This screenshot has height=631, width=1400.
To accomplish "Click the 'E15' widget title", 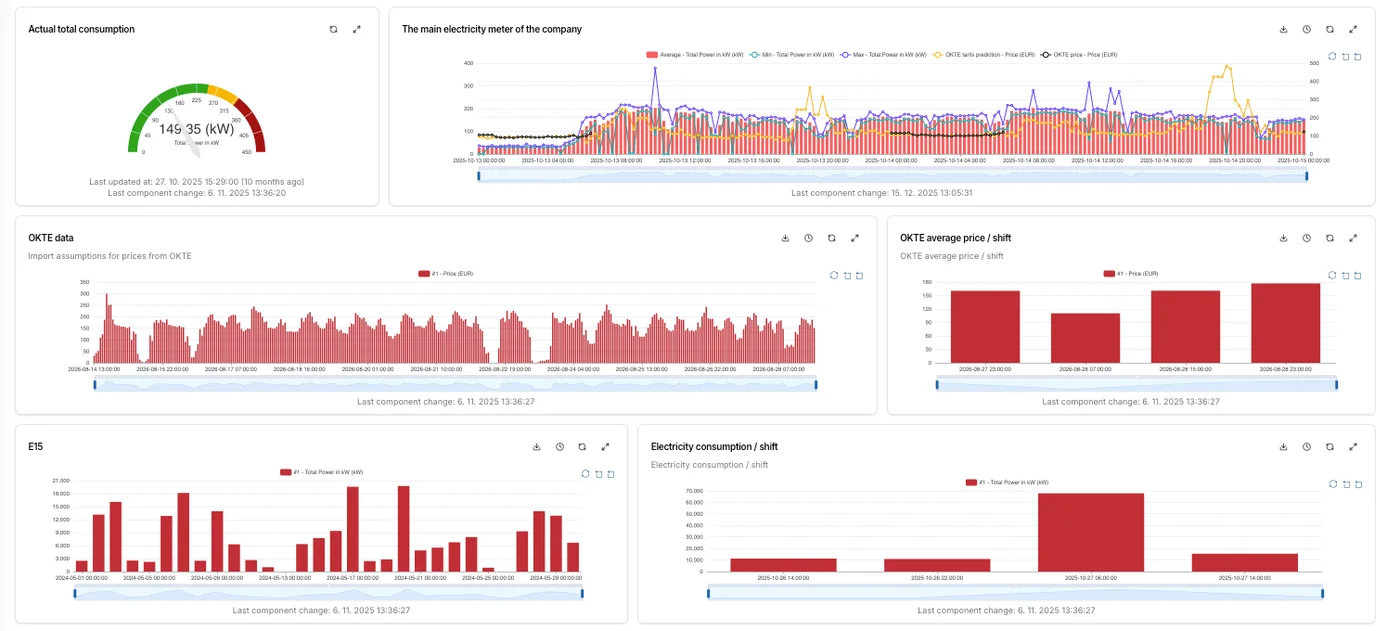I will point(35,447).
